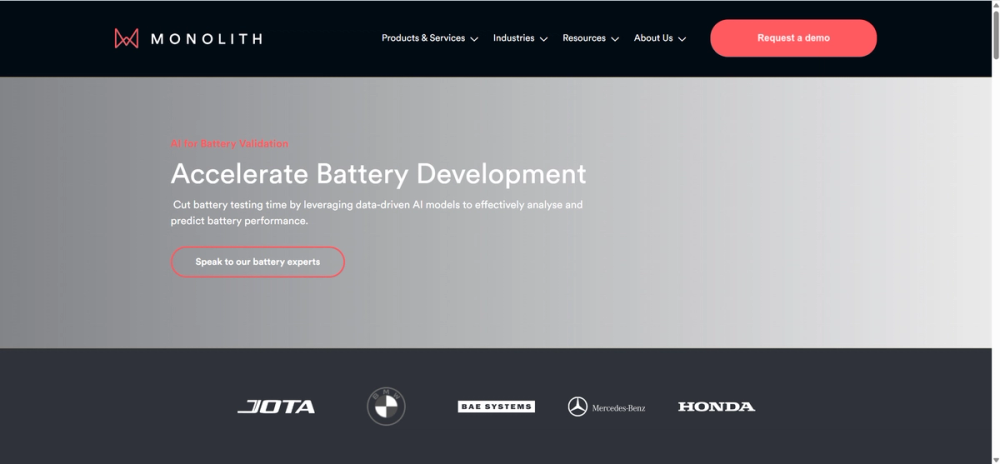Viewport: 1000px width, 464px height.
Task: Open the About Us menu
Action: coord(653,38)
